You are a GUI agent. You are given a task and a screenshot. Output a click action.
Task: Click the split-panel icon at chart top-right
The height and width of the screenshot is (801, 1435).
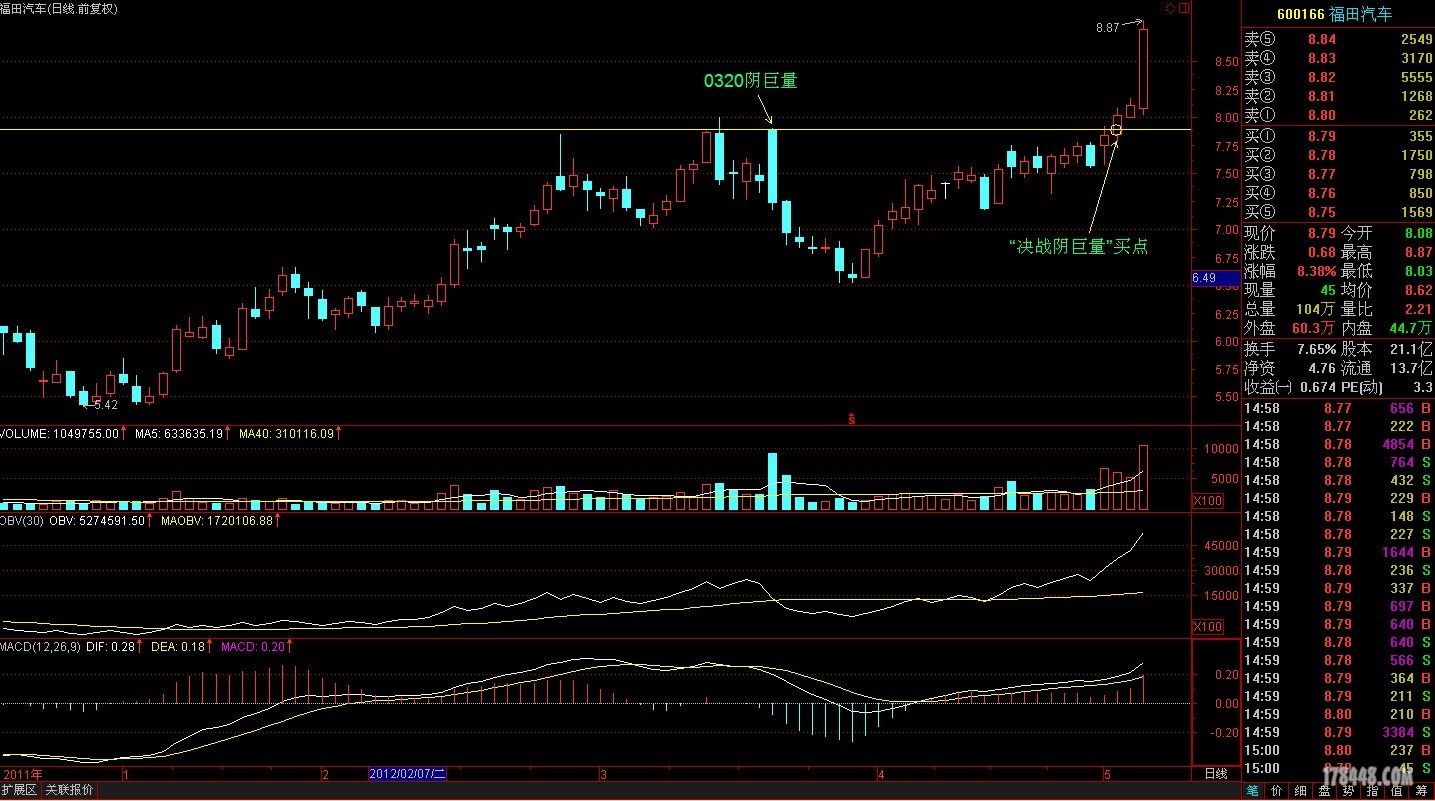pos(1185,8)
